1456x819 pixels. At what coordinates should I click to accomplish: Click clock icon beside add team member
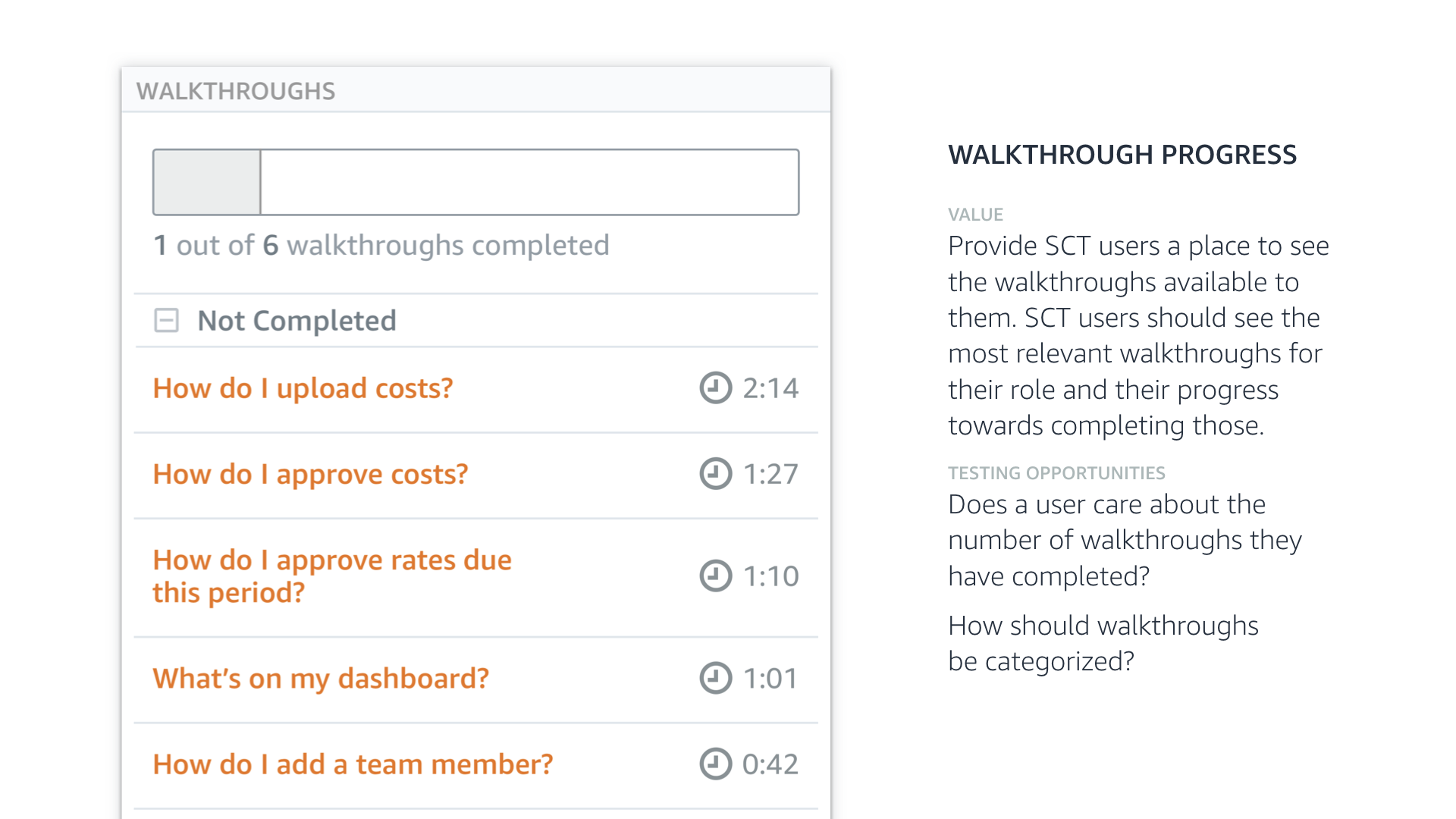tap(715, 764)
